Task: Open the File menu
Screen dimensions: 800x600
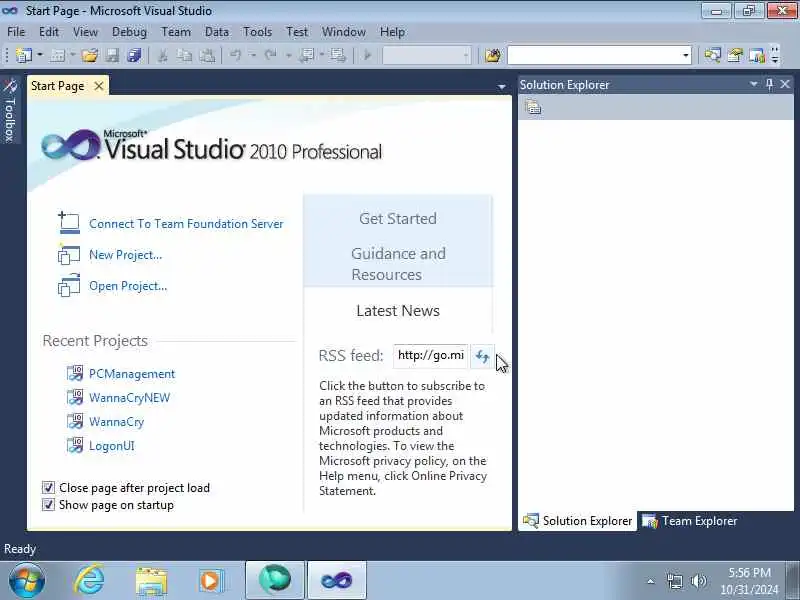Action: tap(16, 32)
